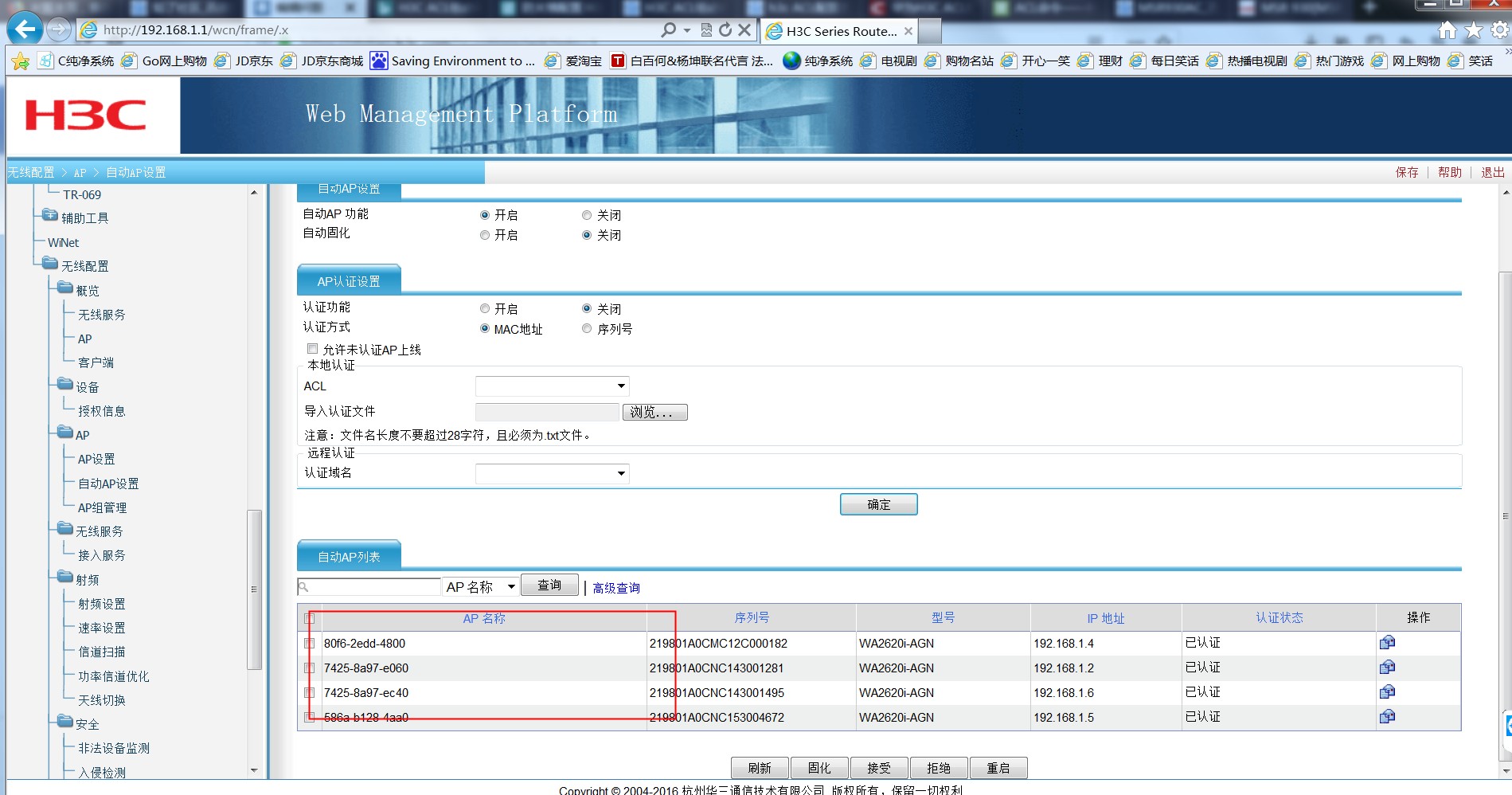Screen dimensions: 1512x795
Task: Open the browser home icon
Action: pos(1448,30)
